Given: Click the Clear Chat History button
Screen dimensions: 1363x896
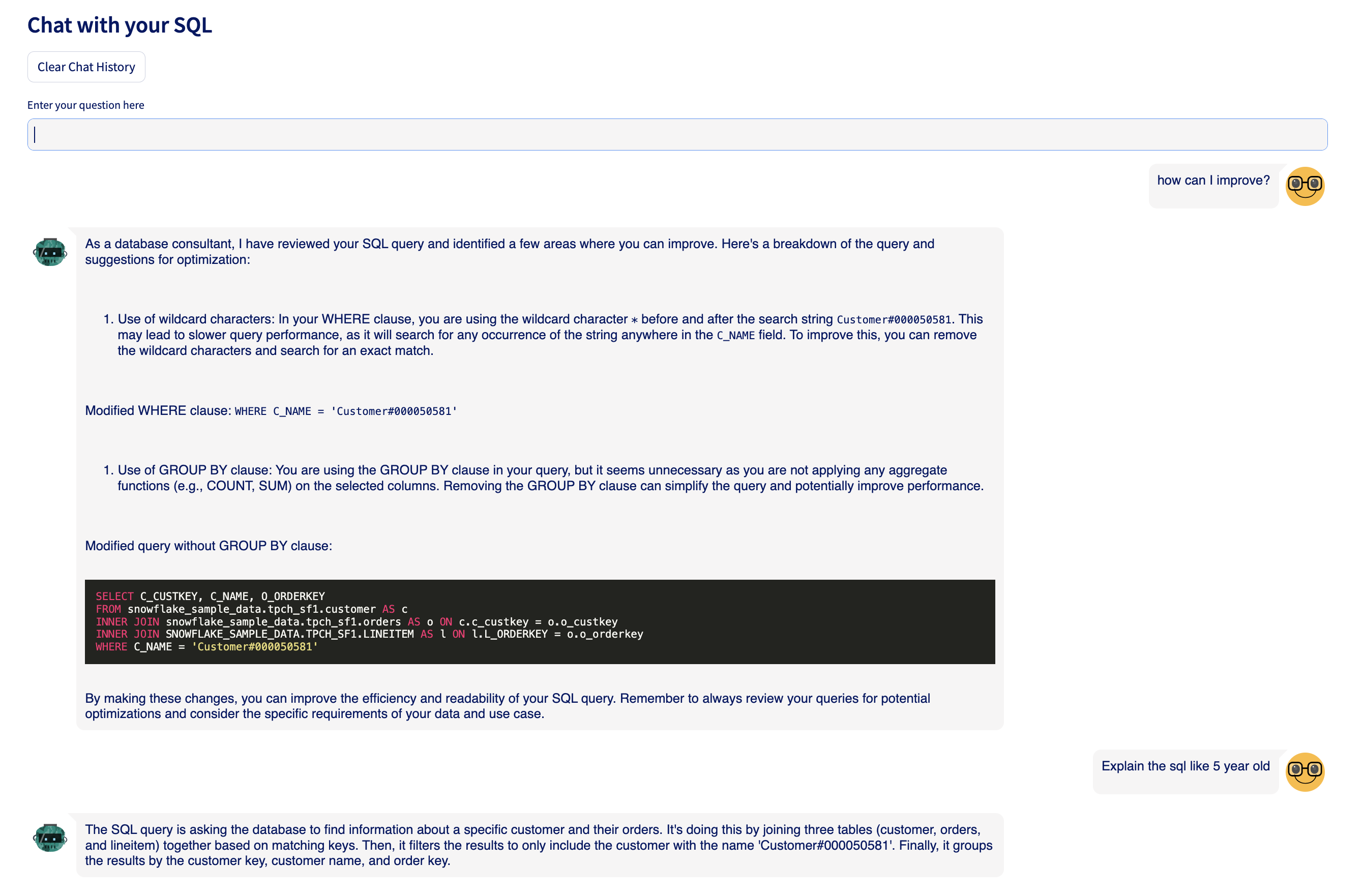Looking at the screenshot, I should 86,67.
